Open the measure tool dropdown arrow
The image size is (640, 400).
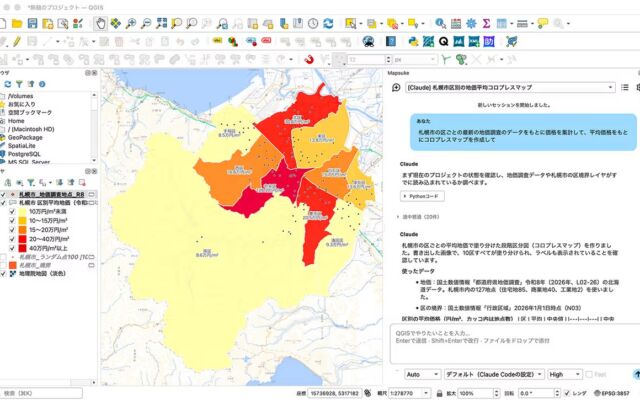point(532,24)
